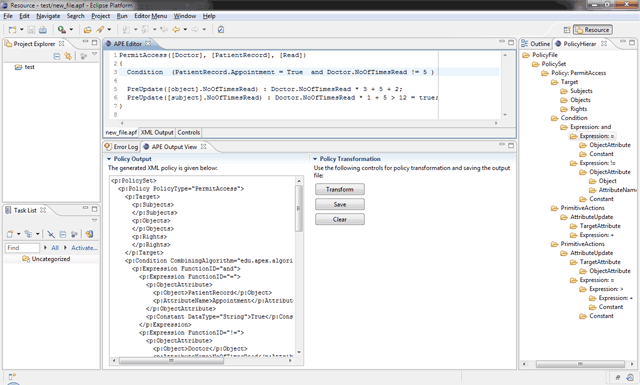The width and height of the screenshot is (640, 385).
Task: Click the Save policy button
Action: pos(340,205)
